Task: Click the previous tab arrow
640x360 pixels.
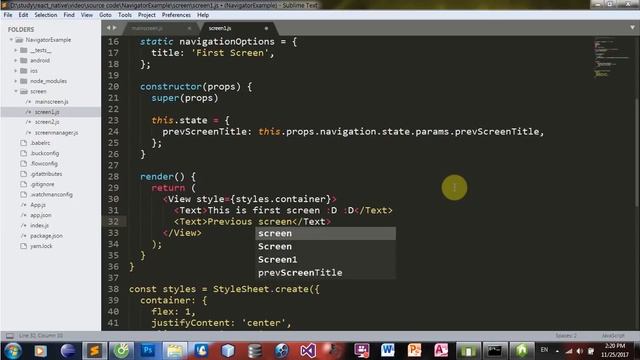Action: pyautogui.click(x=108, y=28)
